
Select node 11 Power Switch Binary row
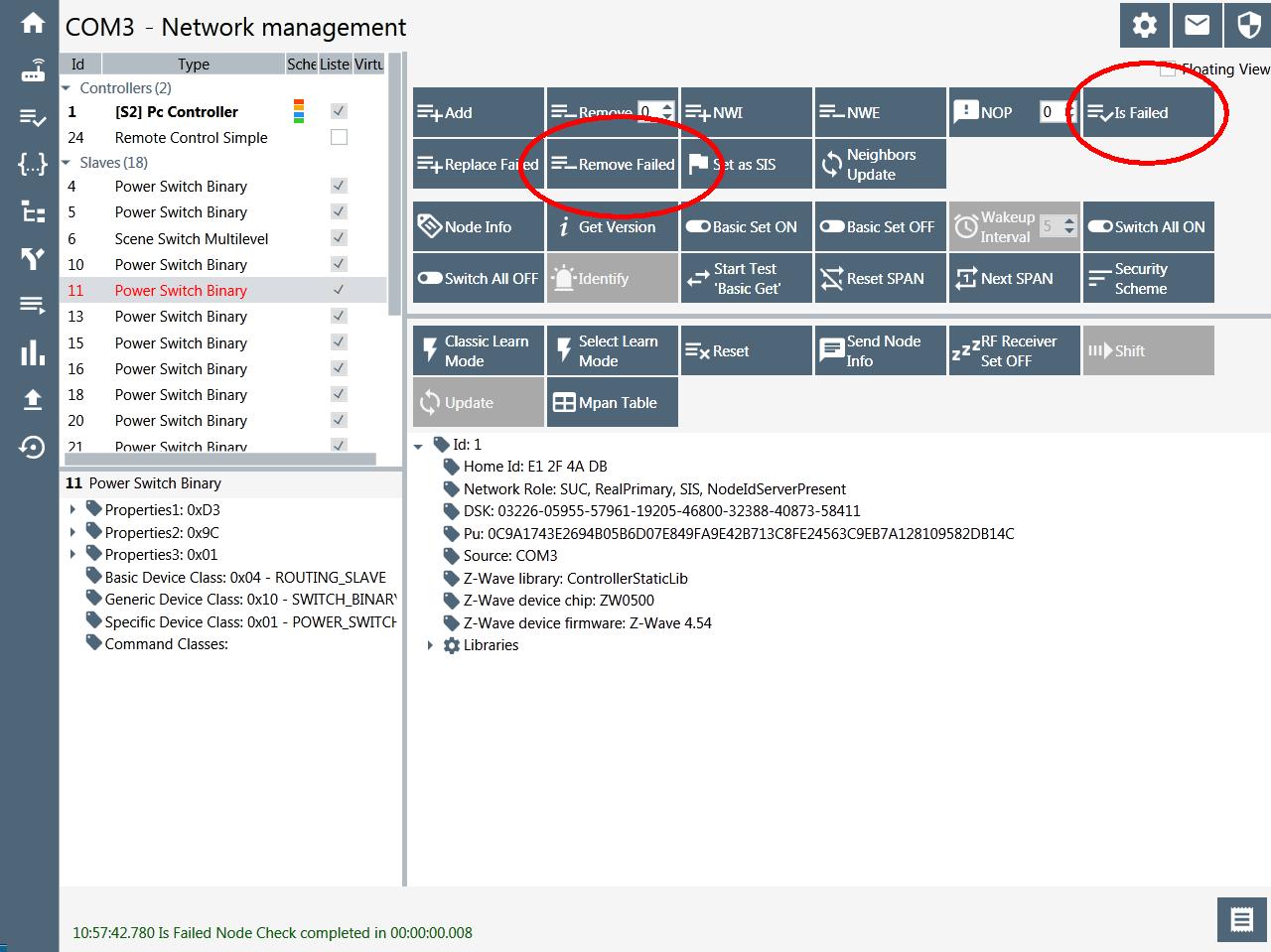223,290
